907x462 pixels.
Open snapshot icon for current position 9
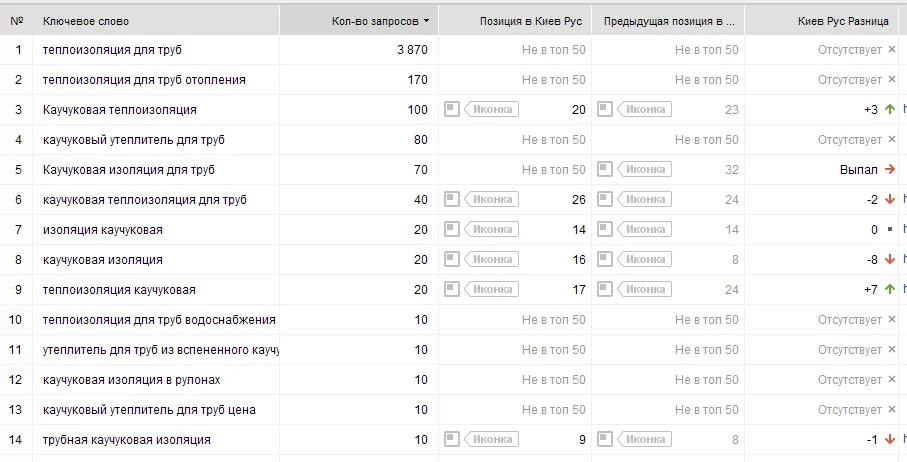(452, 439)
